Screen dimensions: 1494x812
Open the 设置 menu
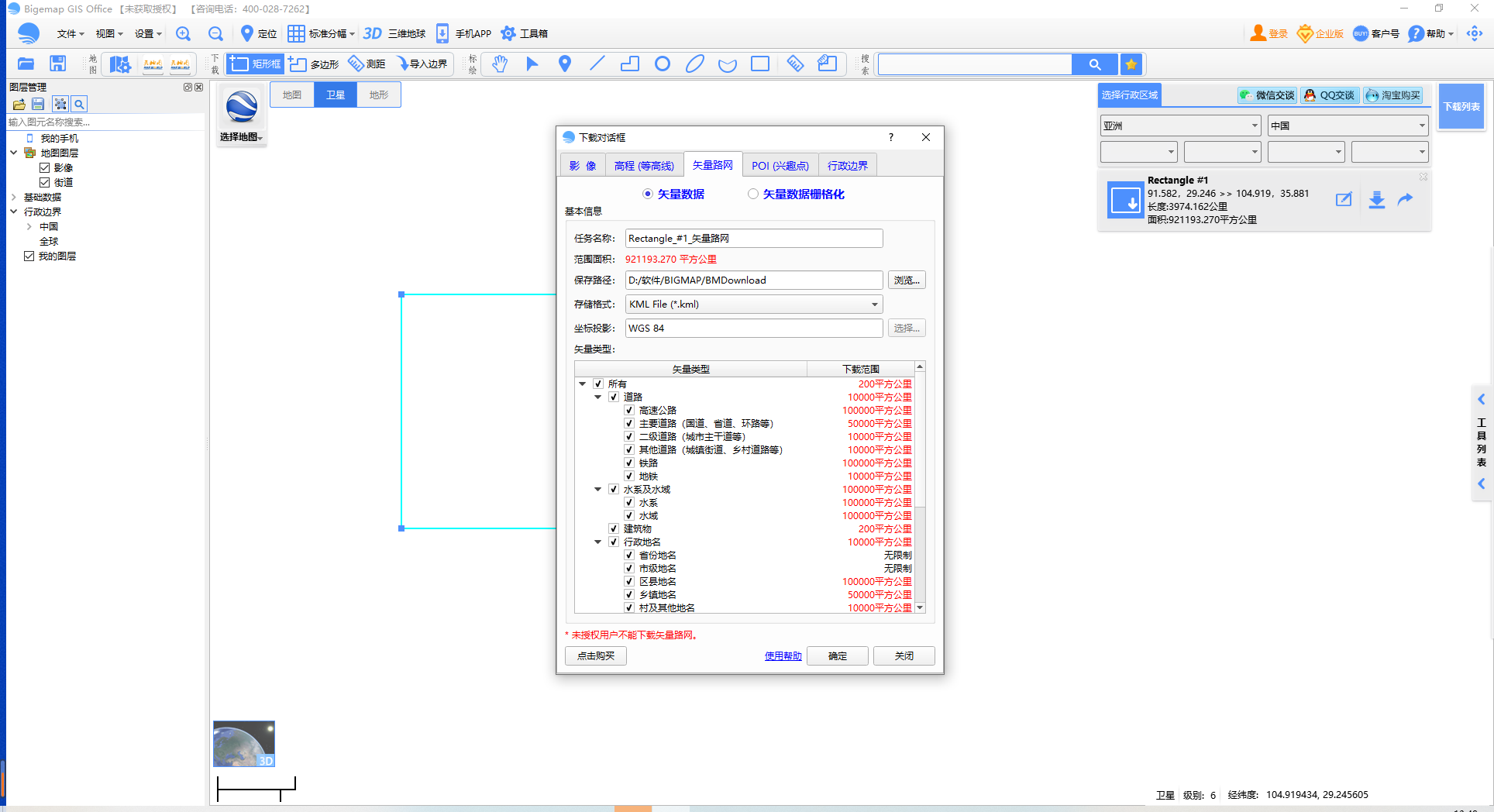[147, 33]
